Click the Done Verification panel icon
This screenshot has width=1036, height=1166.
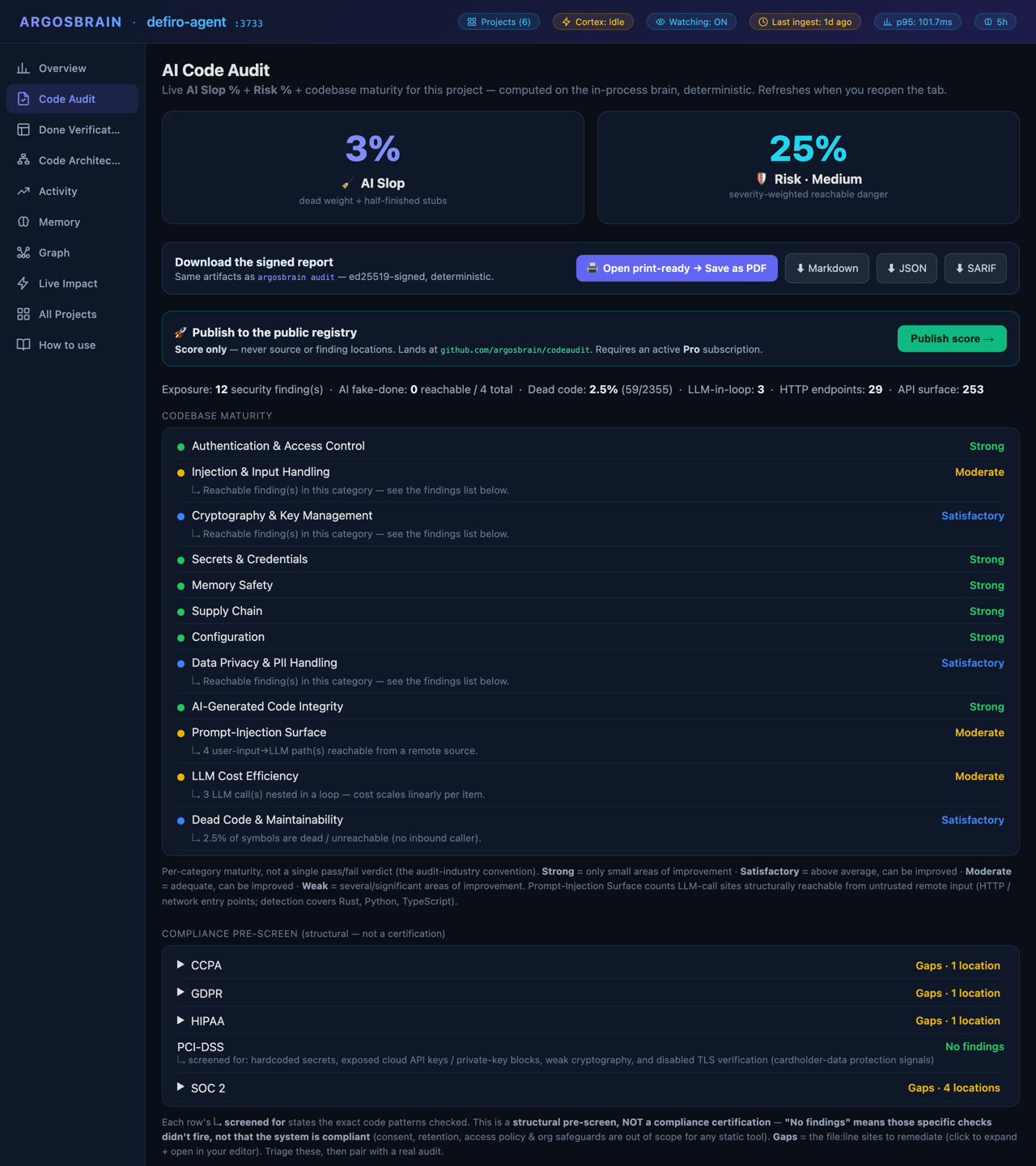(x=23, y=129)
